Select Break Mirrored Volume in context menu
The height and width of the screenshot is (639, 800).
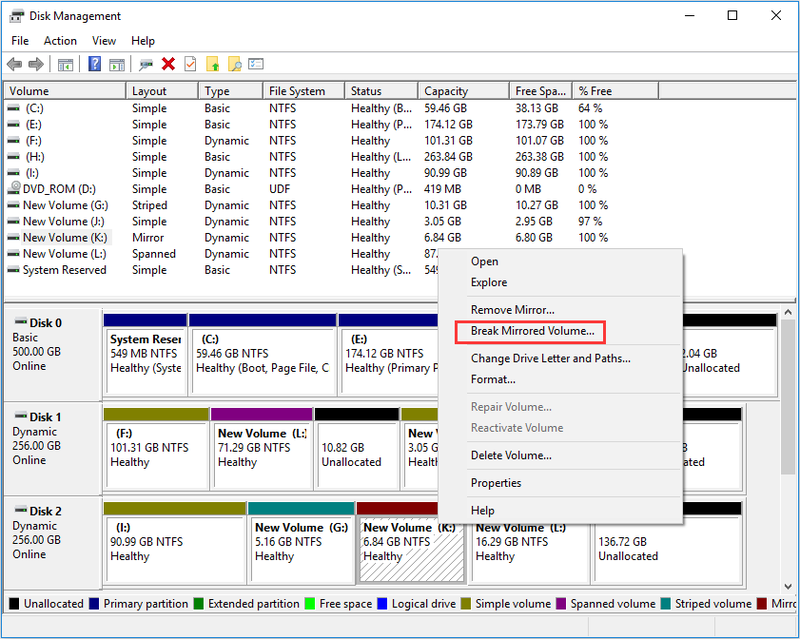[x=533, y=331]
